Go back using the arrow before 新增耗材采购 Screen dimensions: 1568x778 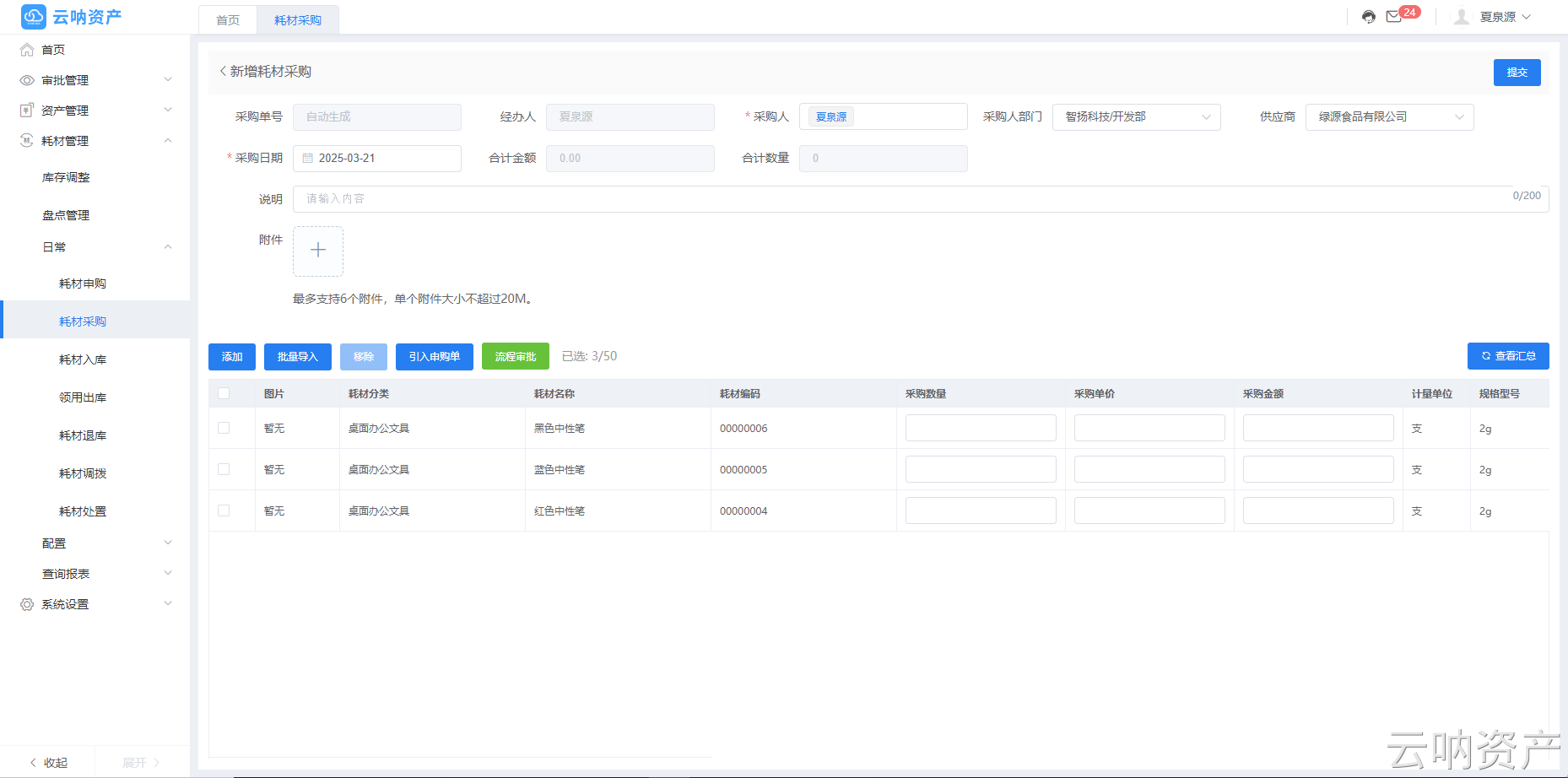(223, 72)
